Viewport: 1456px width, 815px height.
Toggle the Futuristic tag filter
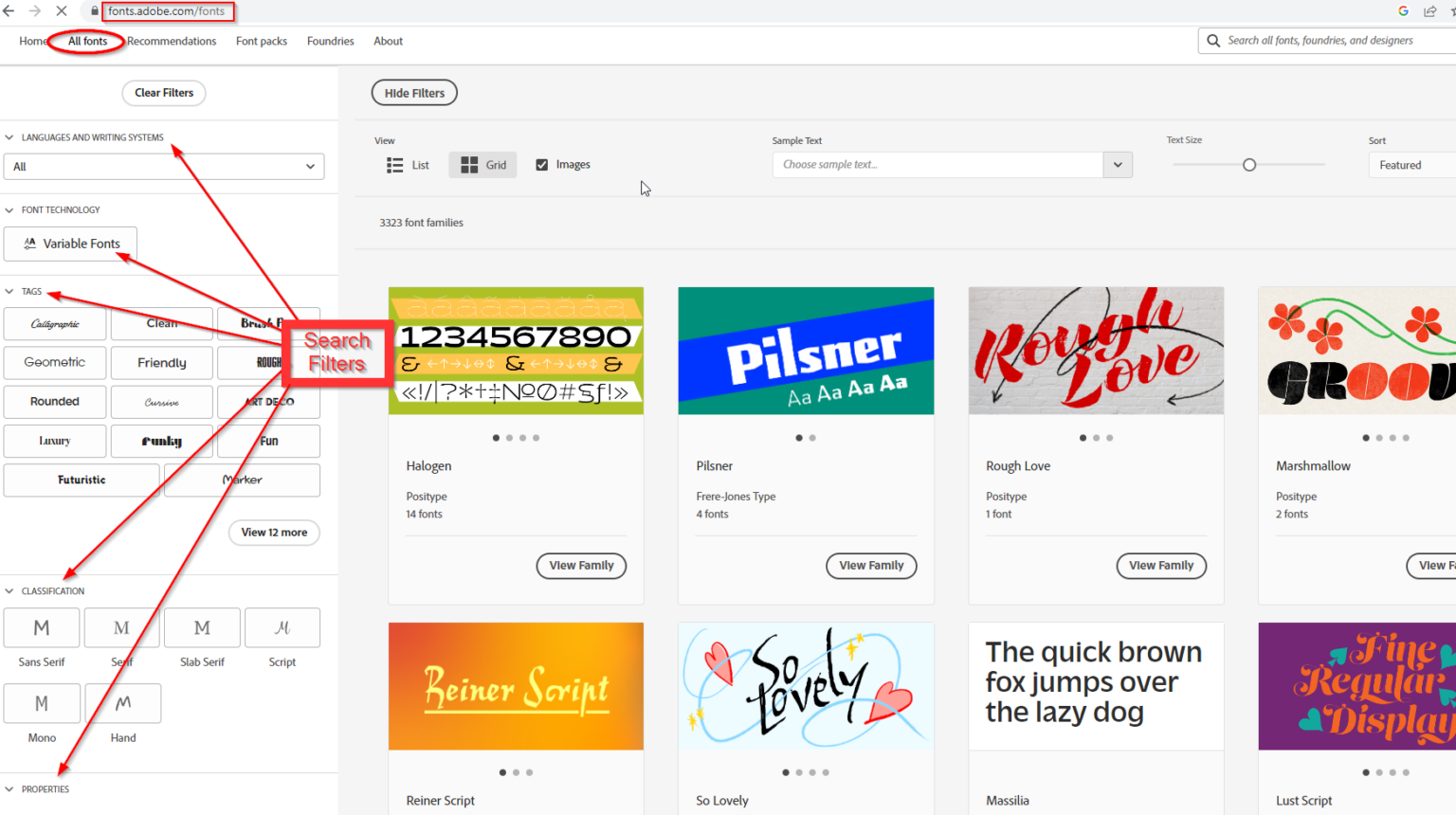point(82,480)
